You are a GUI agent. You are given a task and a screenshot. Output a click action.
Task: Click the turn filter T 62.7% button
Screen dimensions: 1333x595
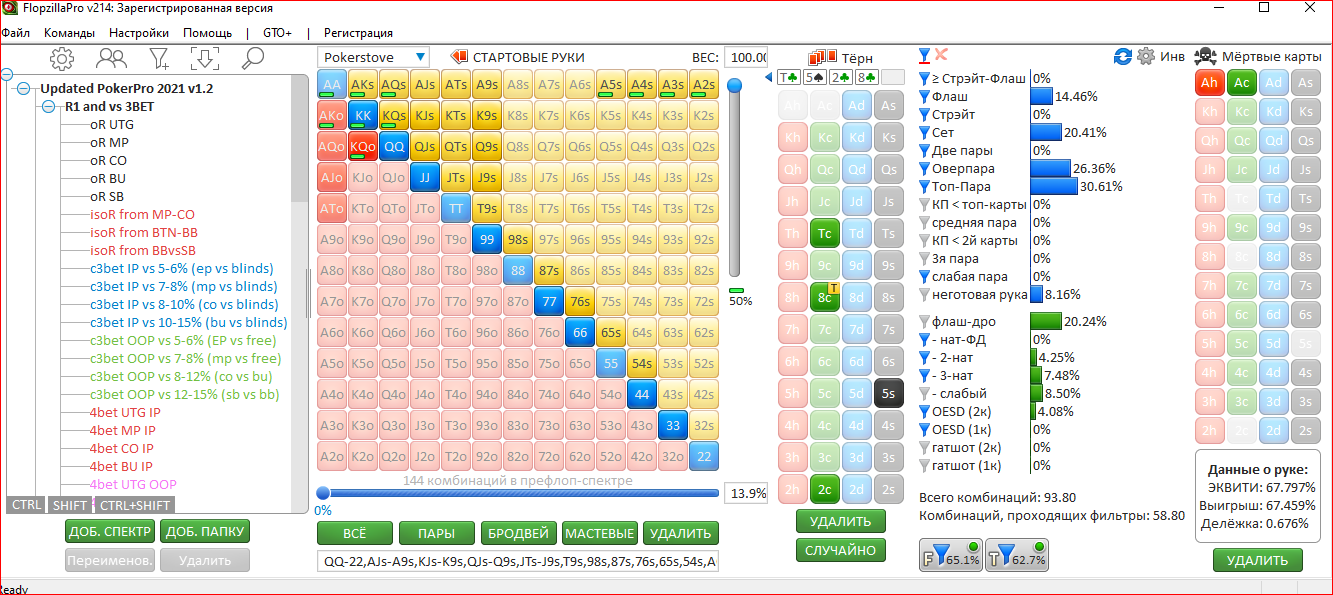(1017, 555)
